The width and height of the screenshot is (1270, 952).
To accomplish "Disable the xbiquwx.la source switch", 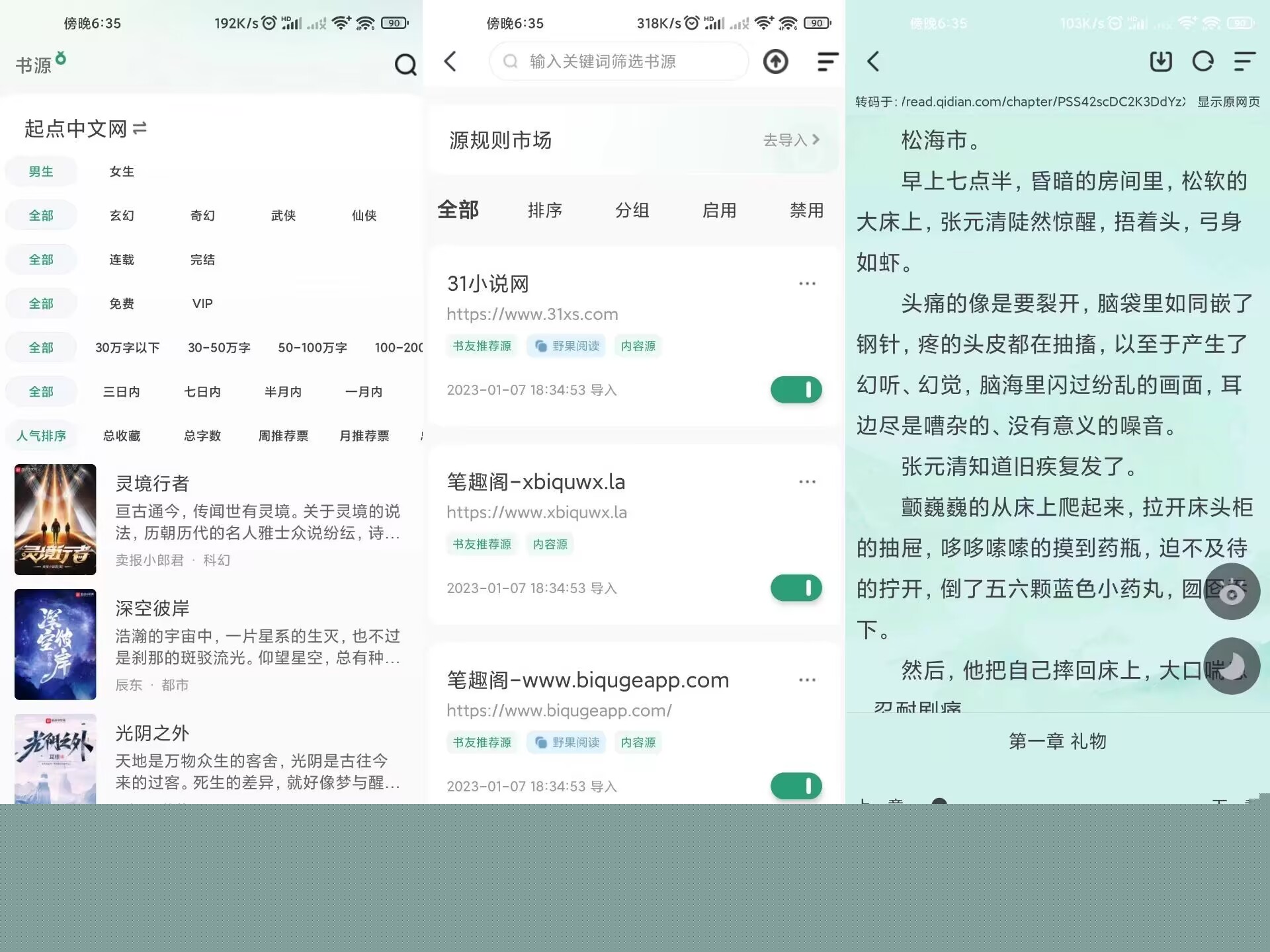I will coord(796,588).
